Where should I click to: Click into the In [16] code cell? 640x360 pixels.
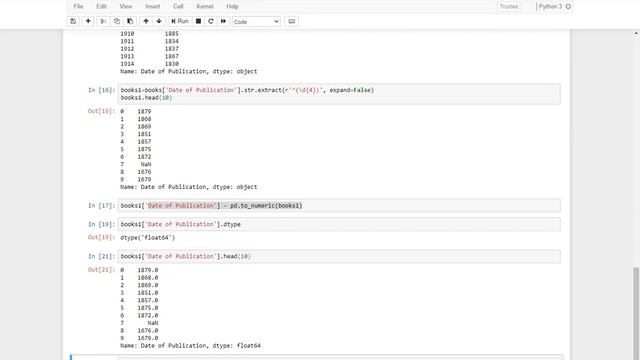[x=339, y=94]
